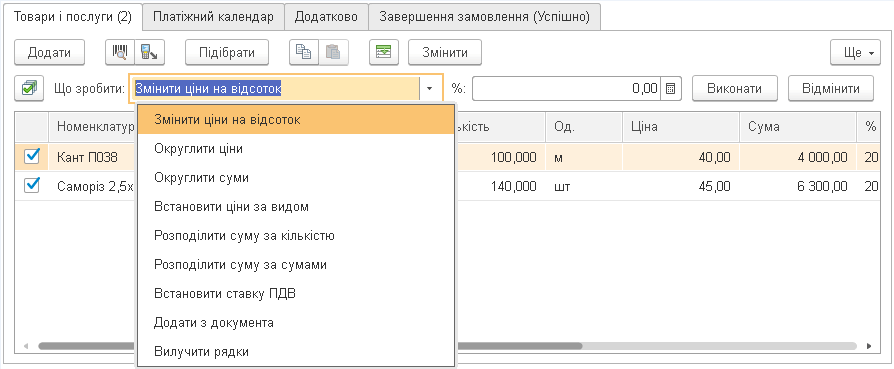Screen dimensions: 894x369
Task: Open the barcode search icon
Action: [x=120, y=52]
